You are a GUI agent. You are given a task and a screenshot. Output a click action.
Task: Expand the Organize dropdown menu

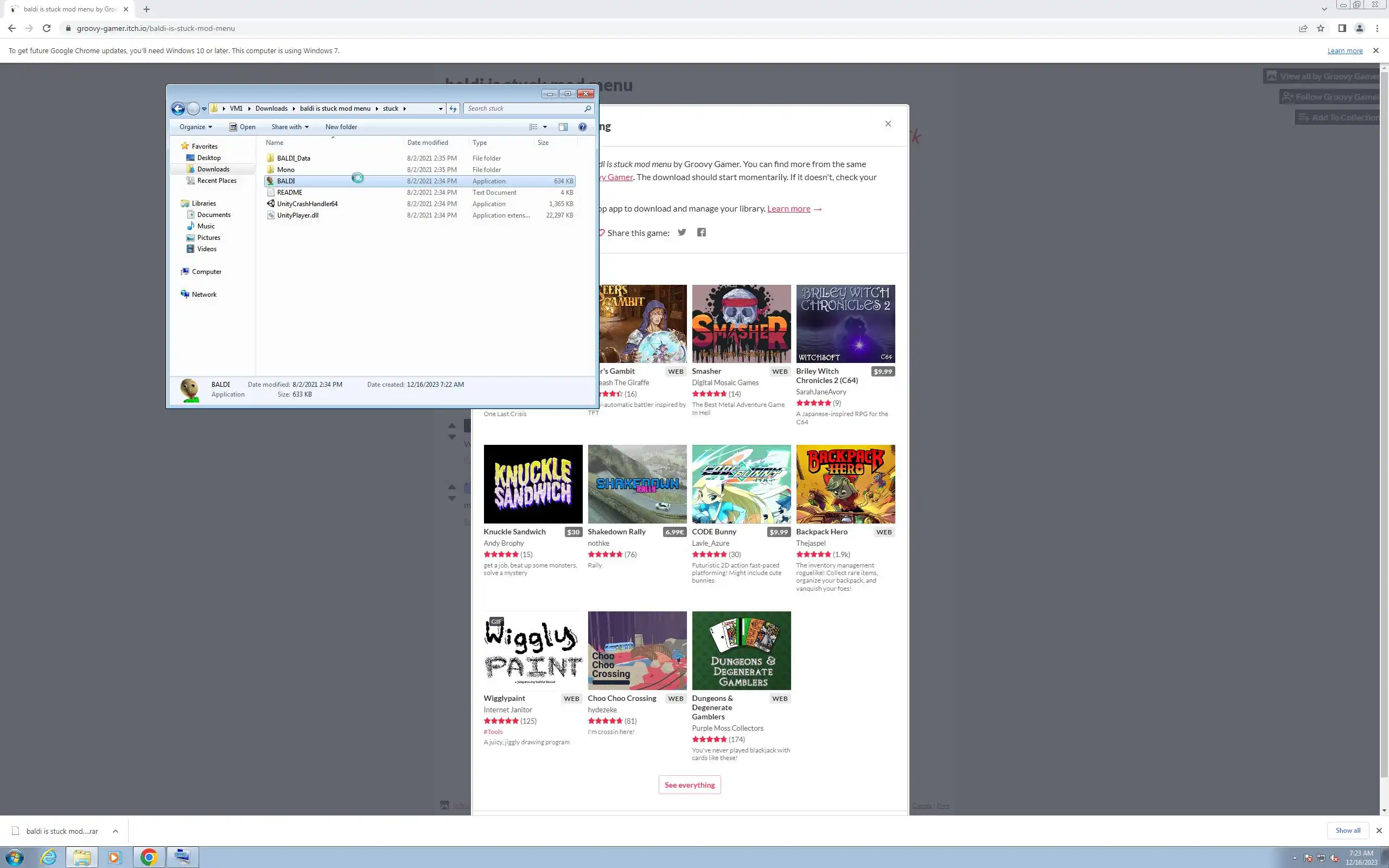(195, 127)
